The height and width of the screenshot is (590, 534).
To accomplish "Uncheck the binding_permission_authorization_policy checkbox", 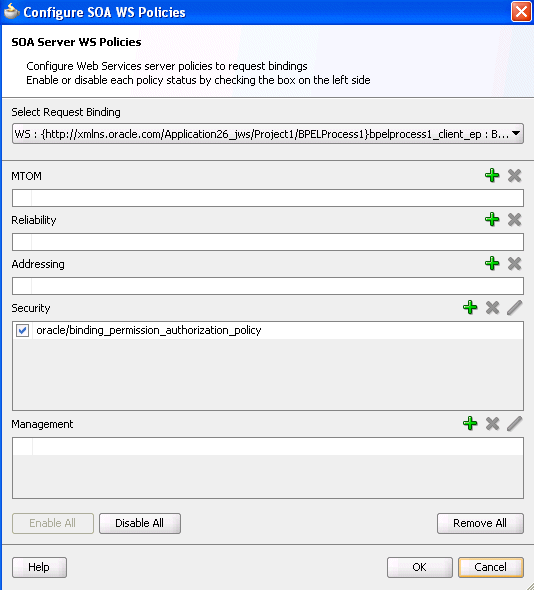I will [x=23, y=331].
